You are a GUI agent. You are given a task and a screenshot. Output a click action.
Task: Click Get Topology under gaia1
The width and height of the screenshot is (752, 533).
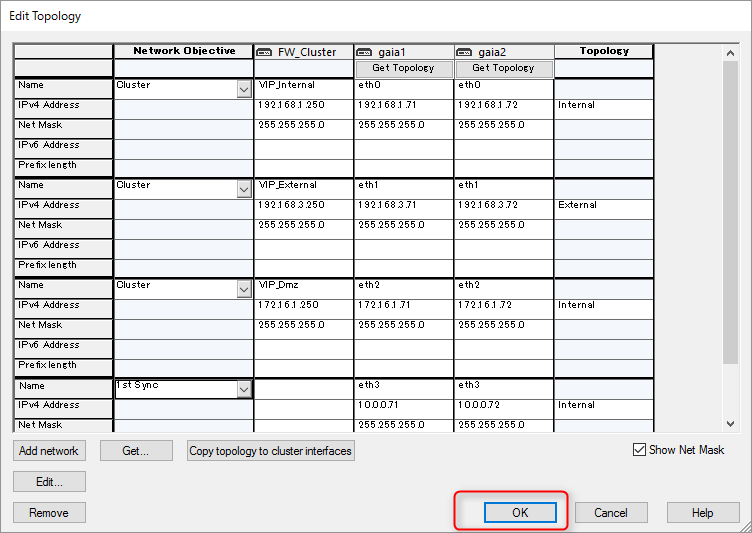(x=404, y=68)
